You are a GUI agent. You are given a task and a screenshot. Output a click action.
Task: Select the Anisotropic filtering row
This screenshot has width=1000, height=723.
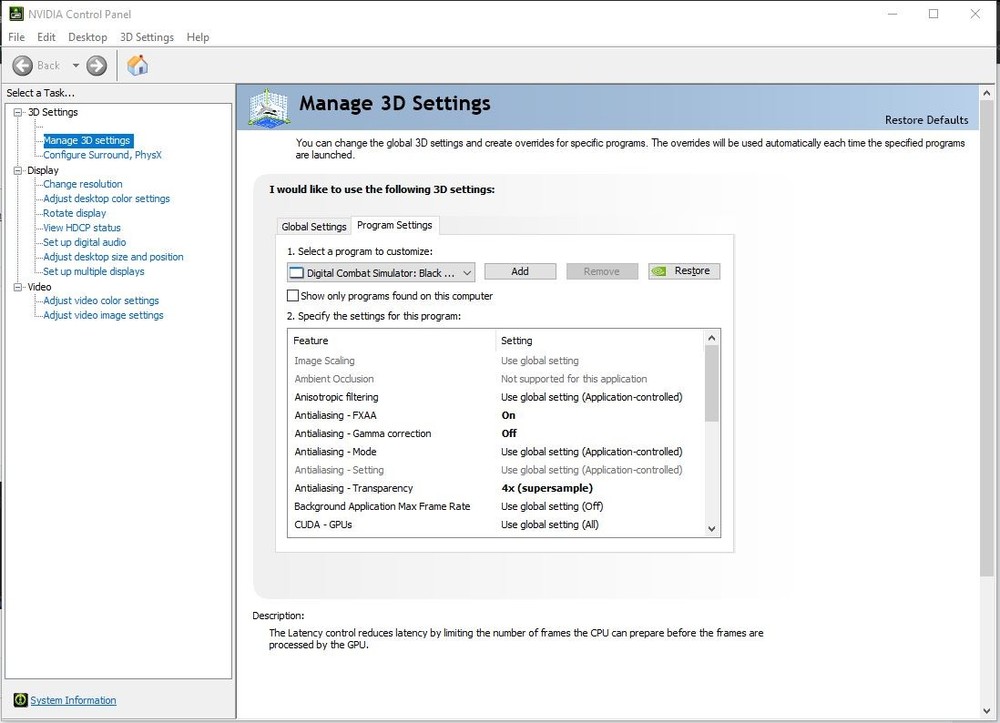pyautogui.click(x=496, y=397)
